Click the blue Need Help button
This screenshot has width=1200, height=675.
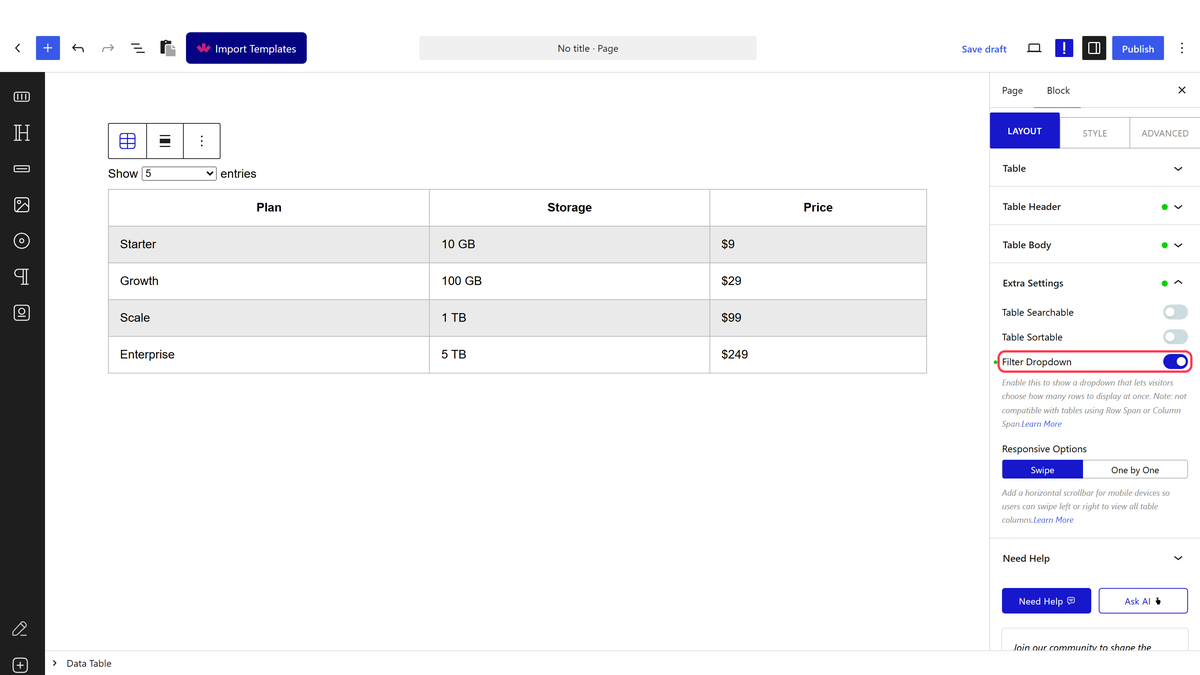[1046, 601]
